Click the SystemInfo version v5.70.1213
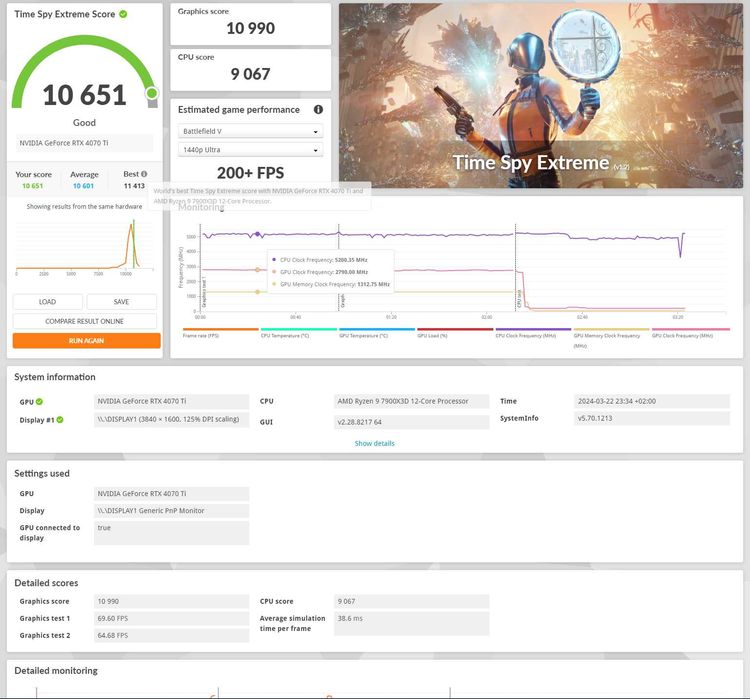750x699 pixels. 652,418
